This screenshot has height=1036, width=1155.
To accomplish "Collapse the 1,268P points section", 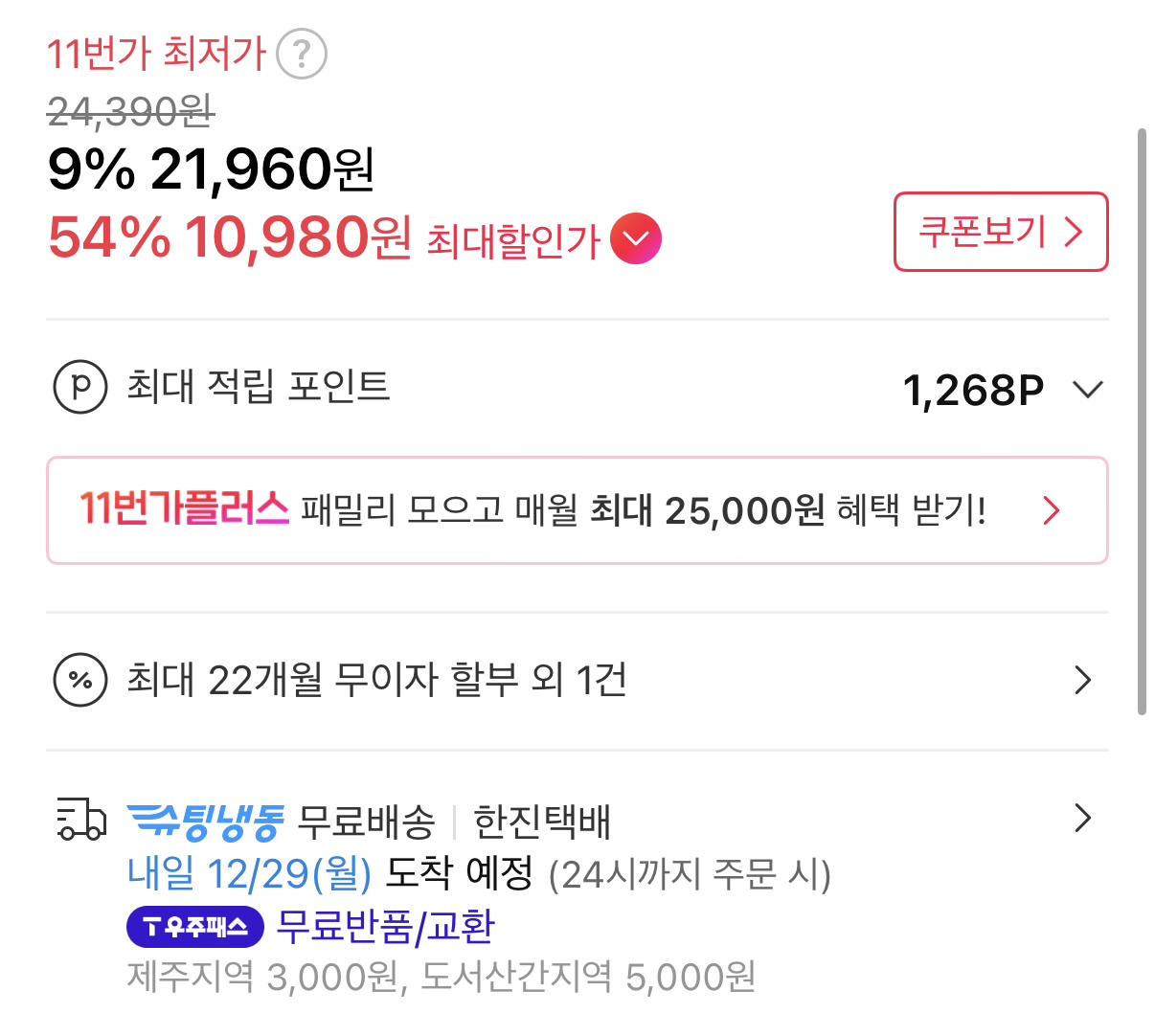I will click(x=1087, y=389).
